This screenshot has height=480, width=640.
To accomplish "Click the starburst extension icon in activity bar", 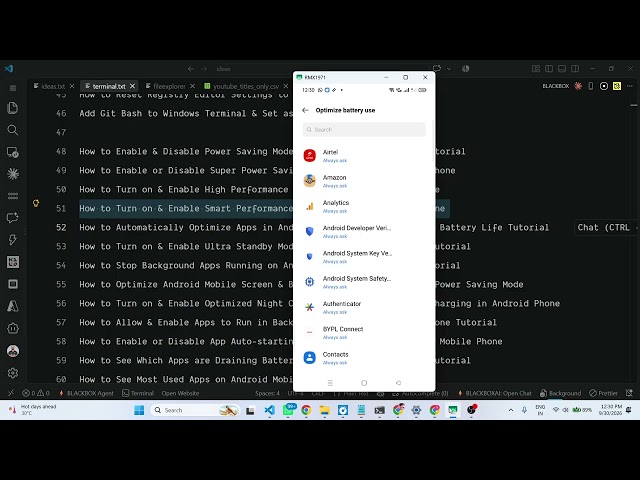I will pos(13,174).
